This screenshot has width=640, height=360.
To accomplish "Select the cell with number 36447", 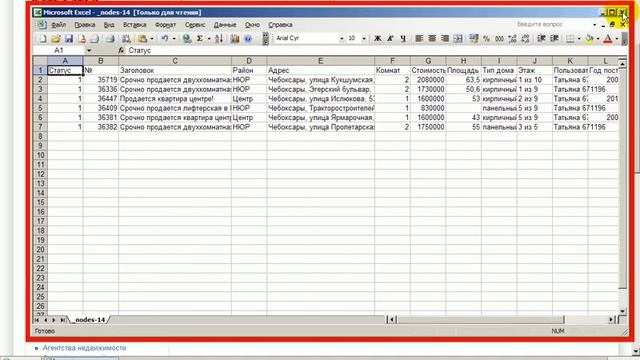I will pos(100,98).
